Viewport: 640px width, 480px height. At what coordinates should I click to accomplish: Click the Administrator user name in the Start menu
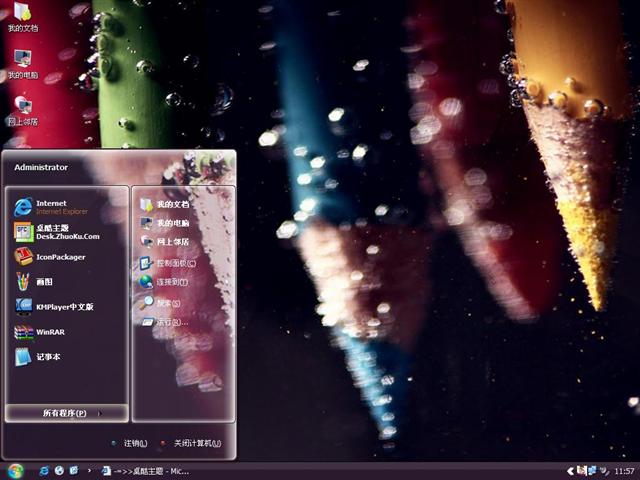click(41, 167)
